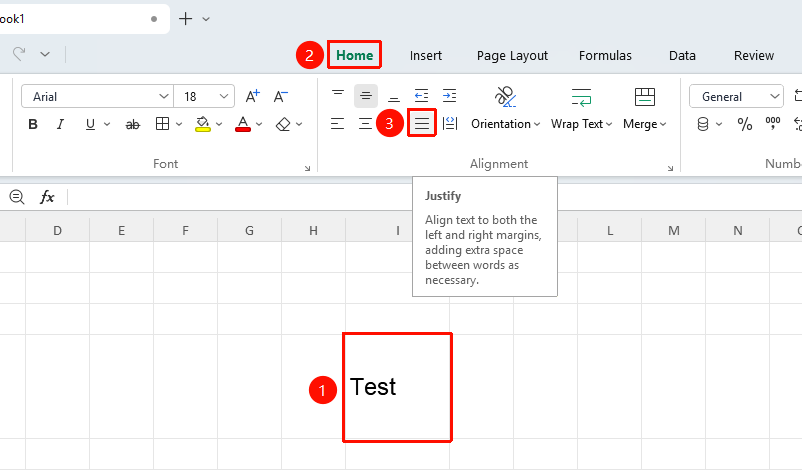Open borders dropdown arrow
The height and width of the screenshot is (470, 802).
point(179,124)
